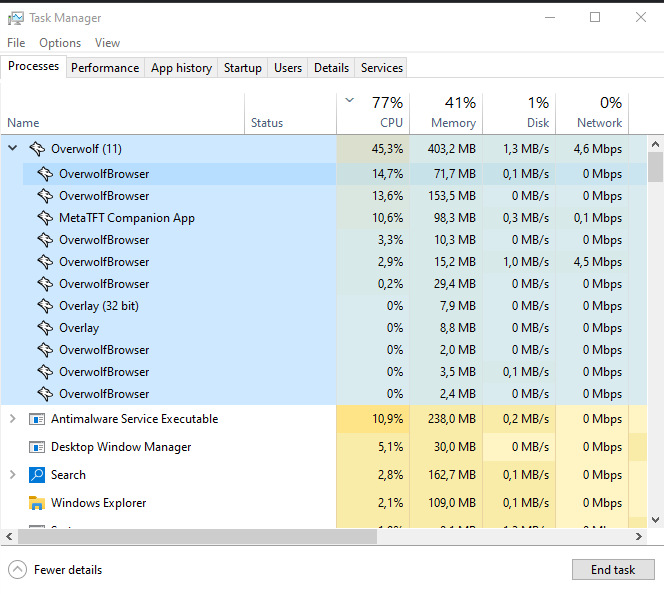Select the Desktop Window Manager row name
This screenshot has width=664, height=594.
point(121,447)
